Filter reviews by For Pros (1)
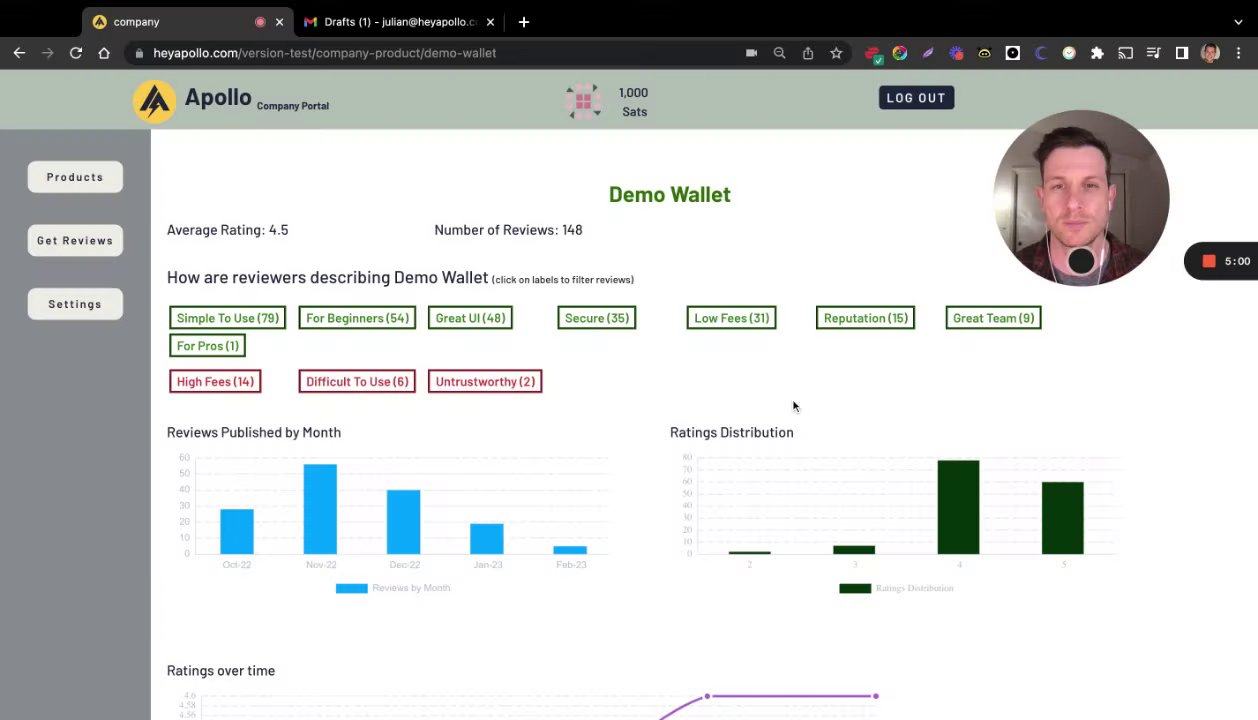 point(208,346)
